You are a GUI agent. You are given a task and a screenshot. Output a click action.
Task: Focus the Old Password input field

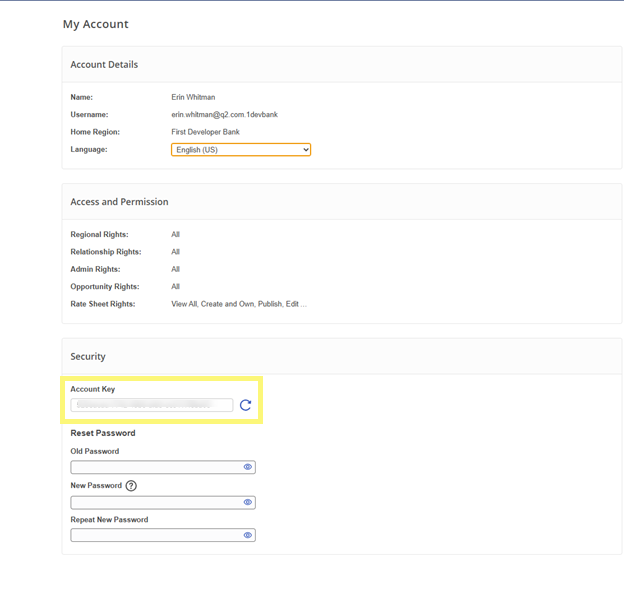click(x=155, y=467)
